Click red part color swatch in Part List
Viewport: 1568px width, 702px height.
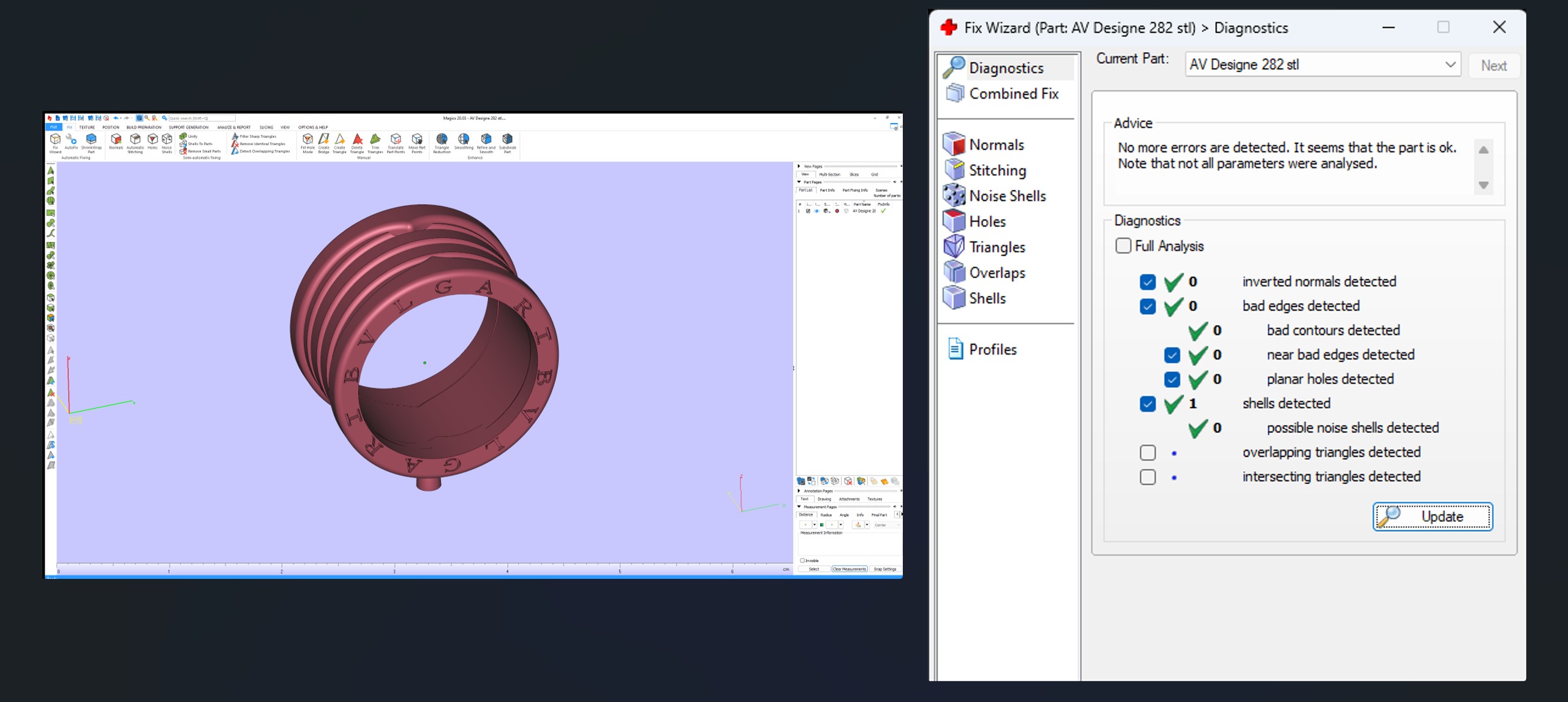click(837, 211)
